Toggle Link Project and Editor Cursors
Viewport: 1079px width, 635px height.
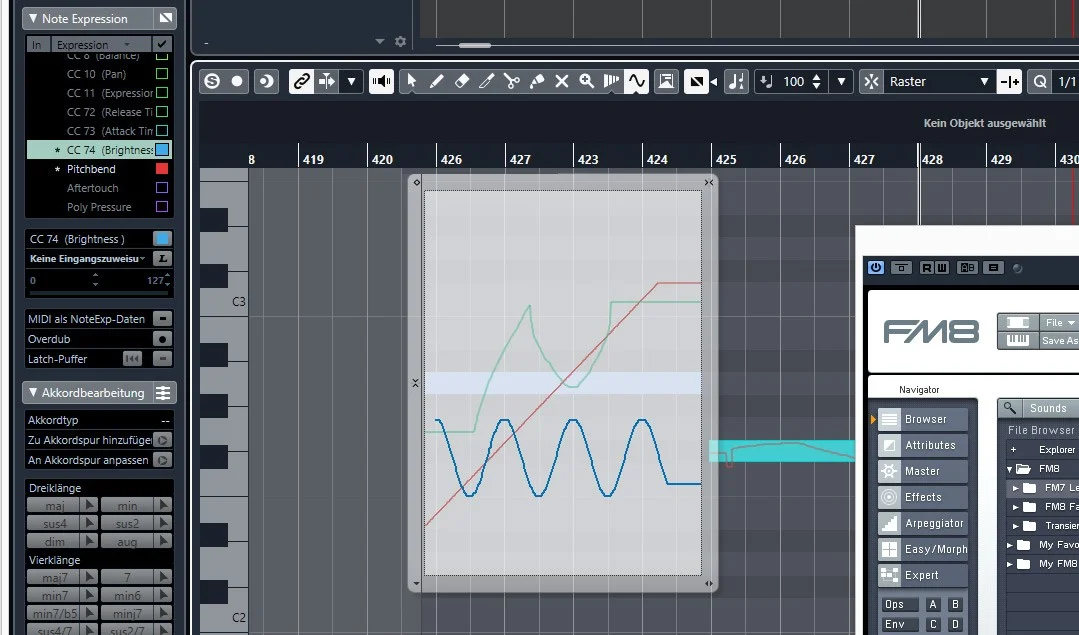pyautogui.click(x=301, y=81)
